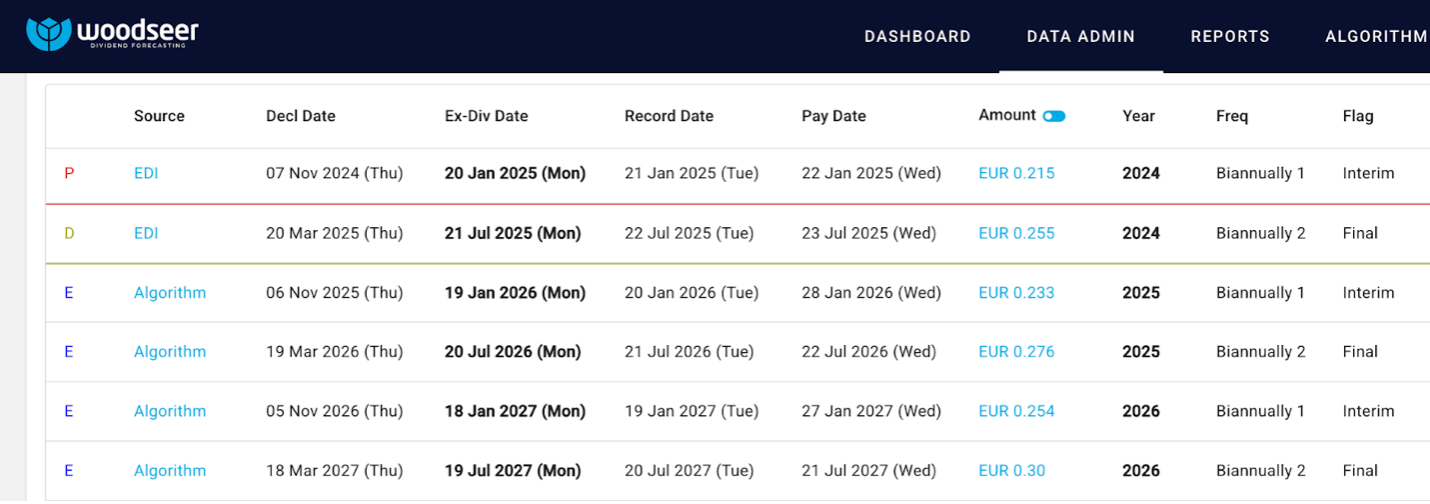The image size is (1430, 504).
Task: Click the Ex-Div Date column header
Action: [x=486, y=116]
